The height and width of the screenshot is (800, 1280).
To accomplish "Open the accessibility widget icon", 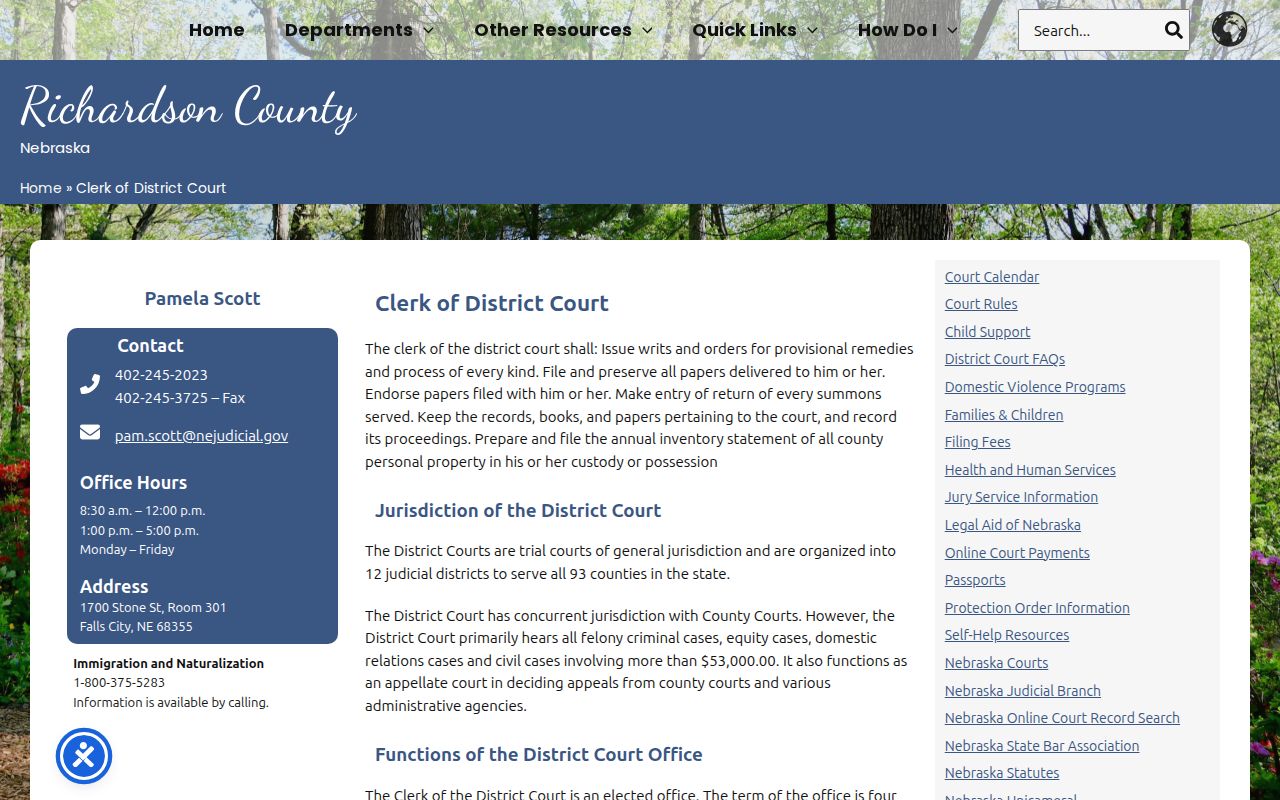I will click(84, 756).
